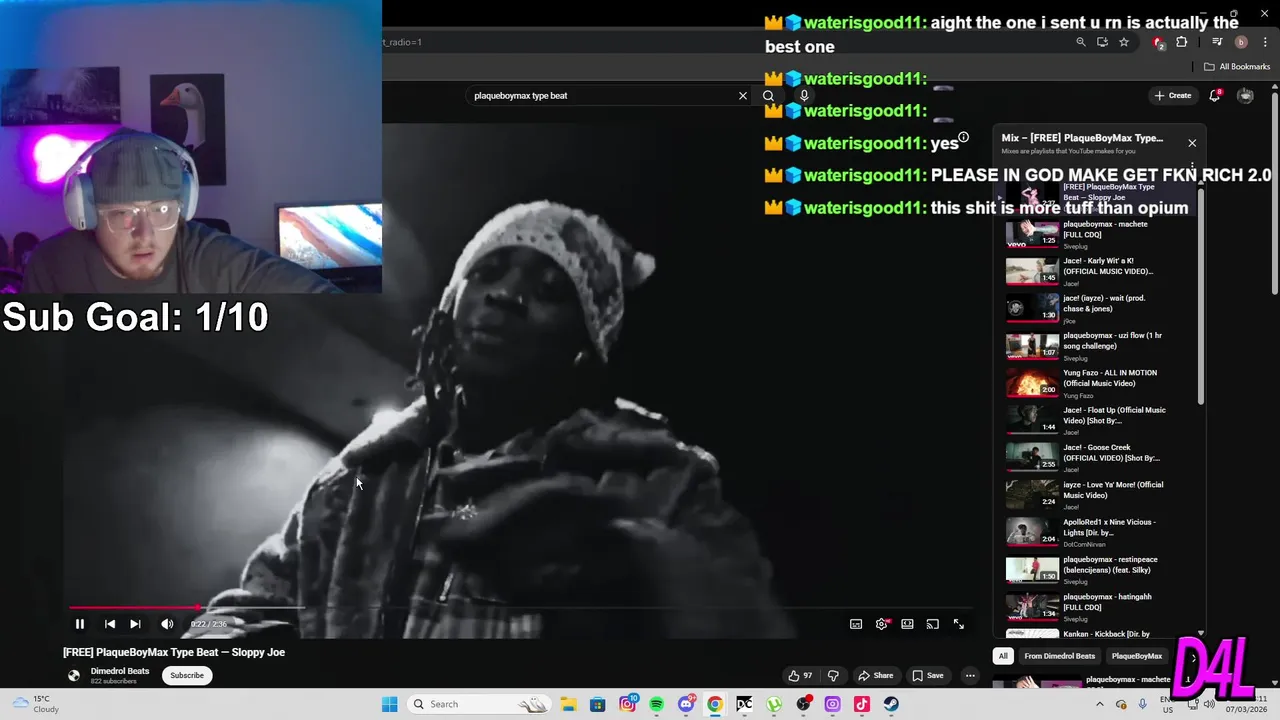Cast video to another device
The height and width of the screenshot is (720, 1280).
point(932,624)
